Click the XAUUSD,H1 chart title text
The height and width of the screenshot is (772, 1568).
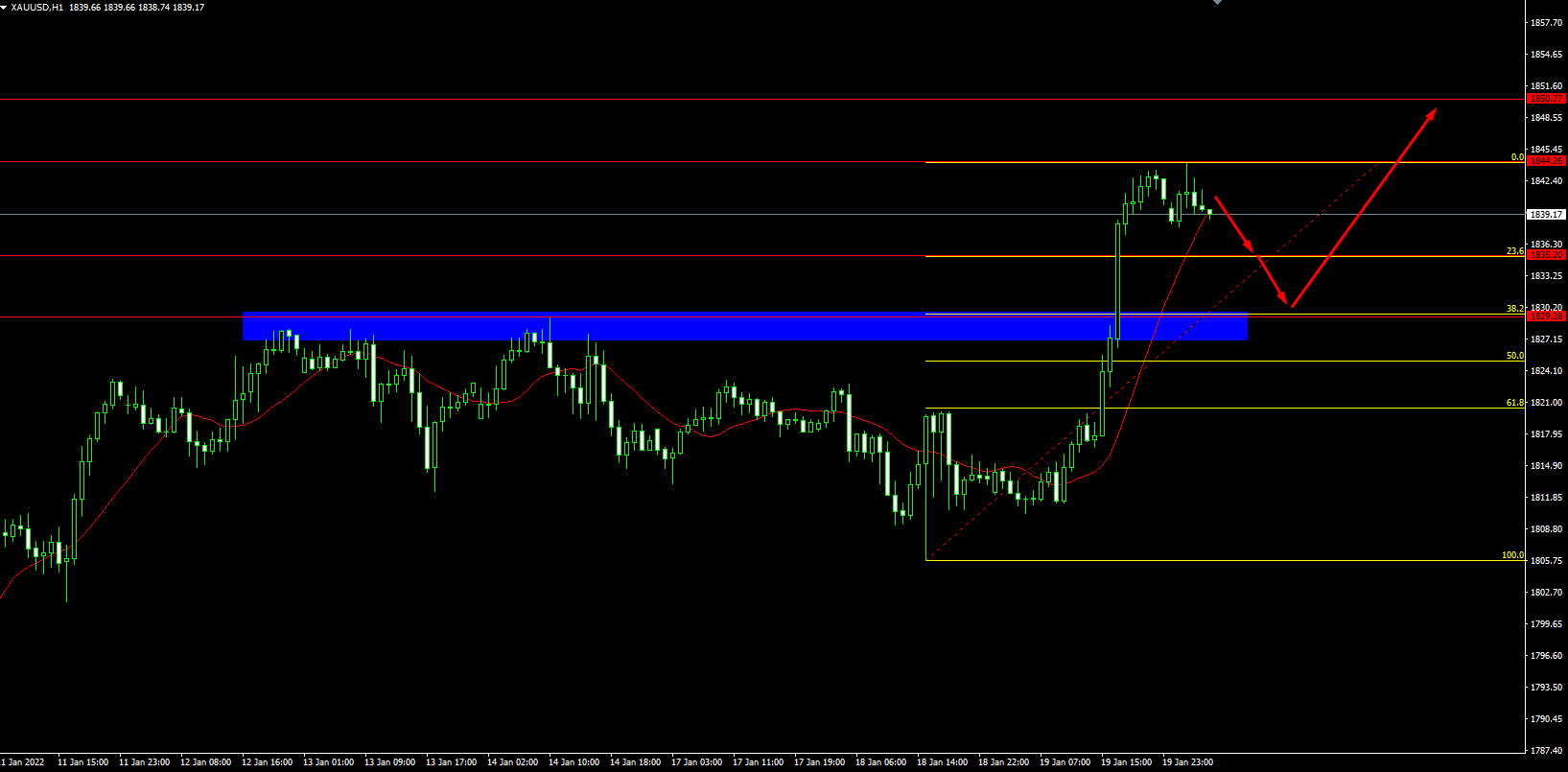(x=37, y=8)
